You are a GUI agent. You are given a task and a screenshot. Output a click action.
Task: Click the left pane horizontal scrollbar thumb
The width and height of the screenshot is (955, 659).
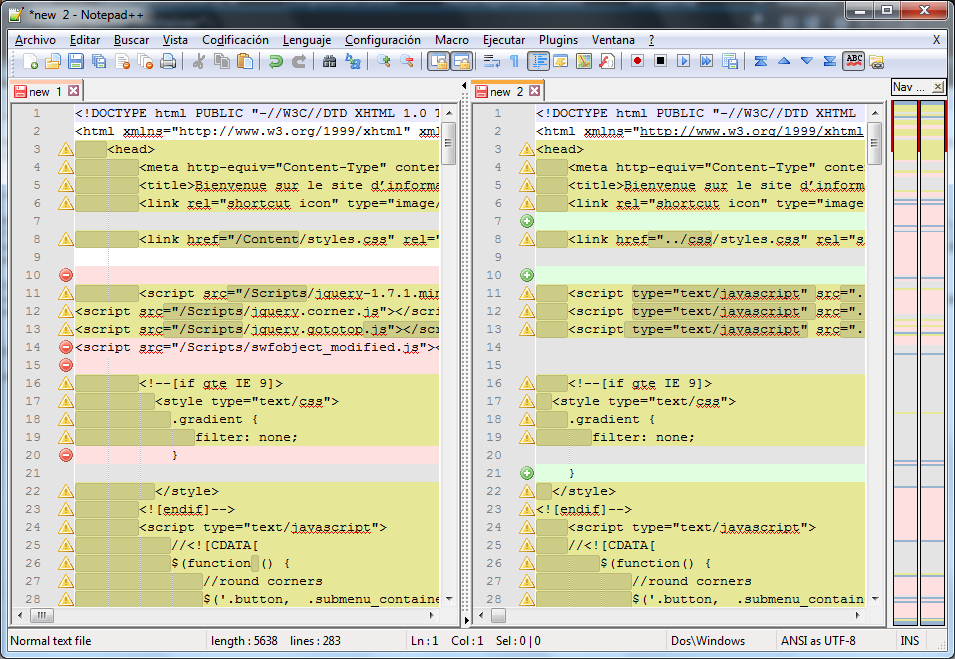click(x=41, y=616)
